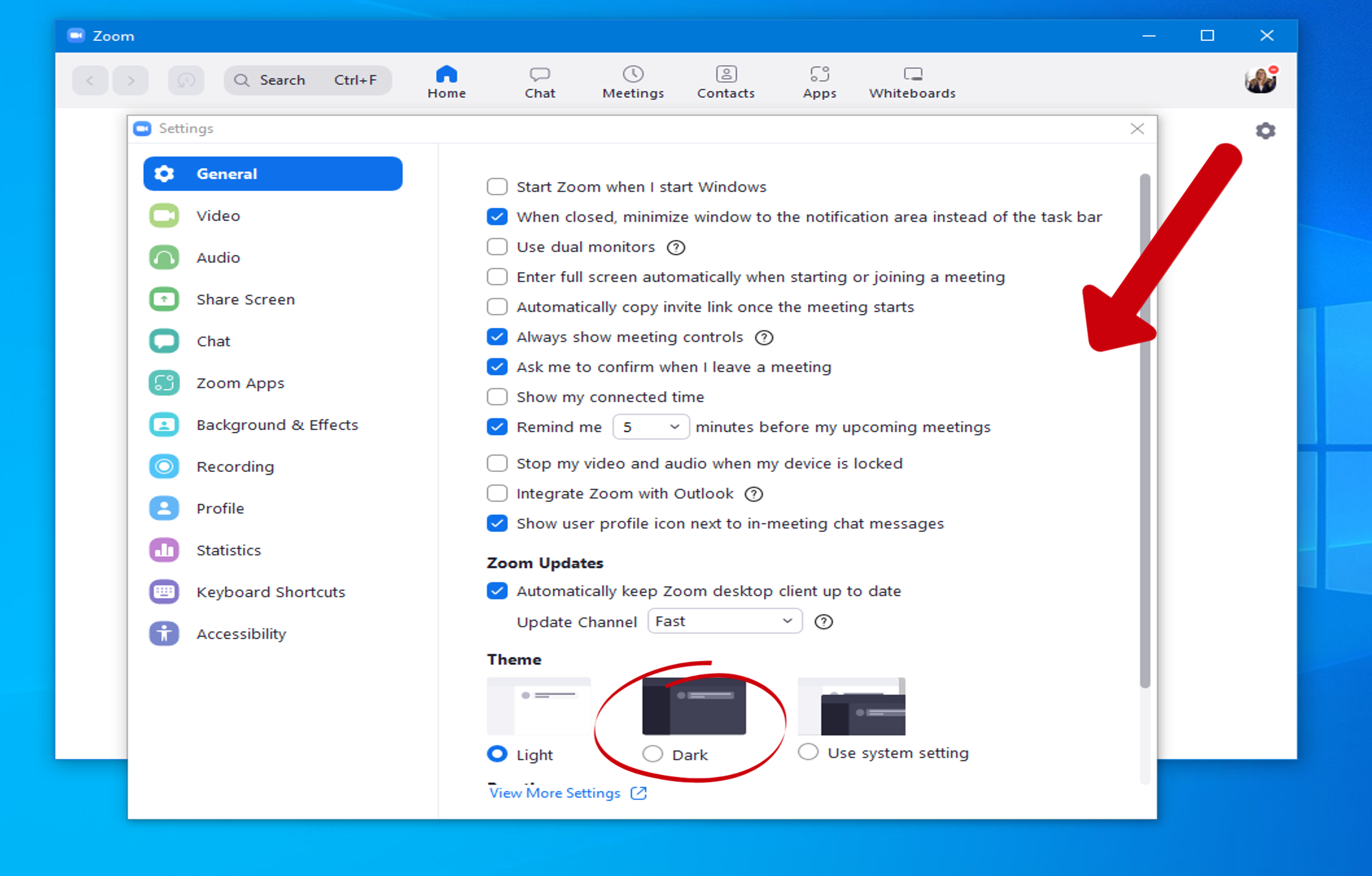
Task: Open the Meetings tab
Action: [633, 82]
